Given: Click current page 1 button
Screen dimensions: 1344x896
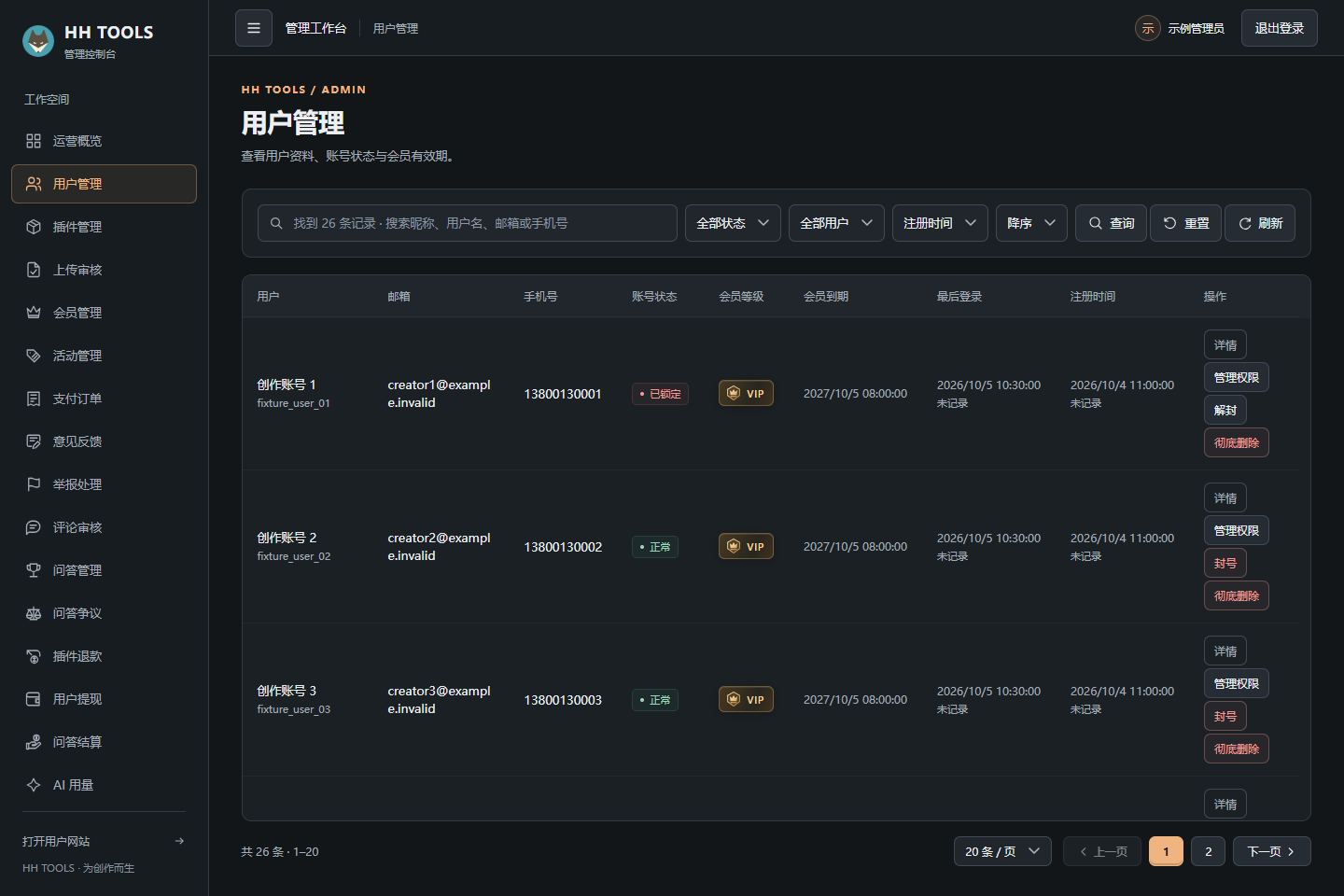Looking at the screenshot, I should (1166, 851).
